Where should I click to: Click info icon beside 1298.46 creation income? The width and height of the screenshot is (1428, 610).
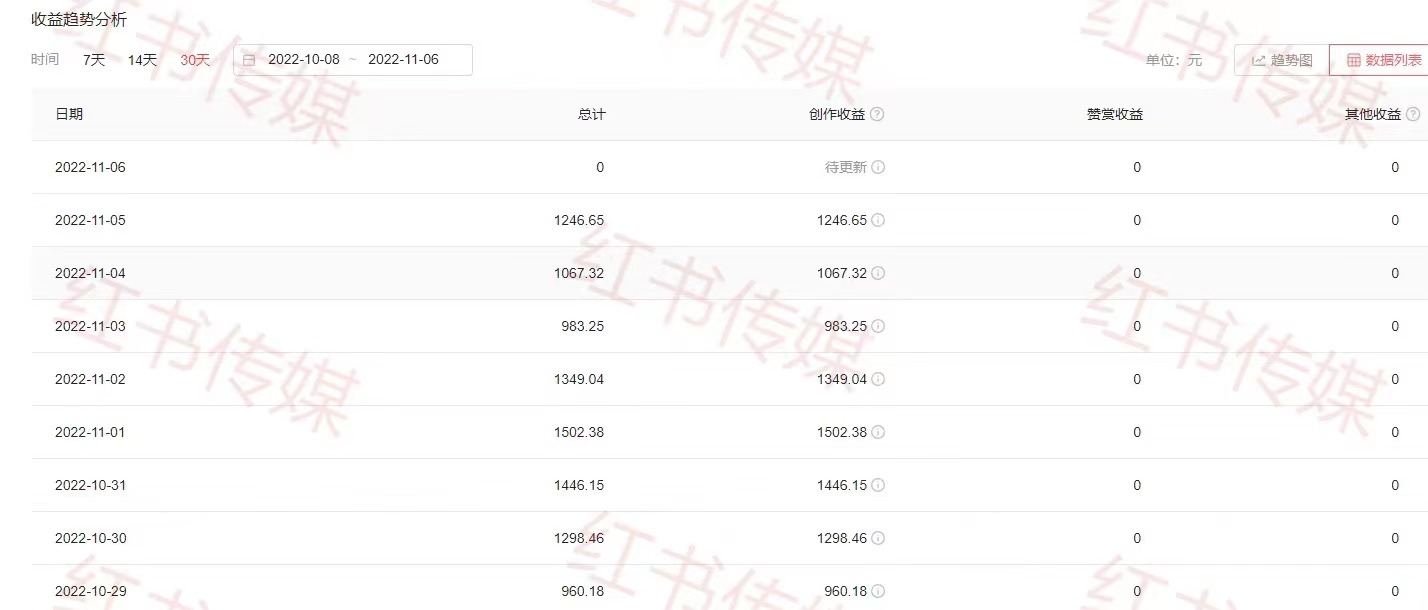878,538
